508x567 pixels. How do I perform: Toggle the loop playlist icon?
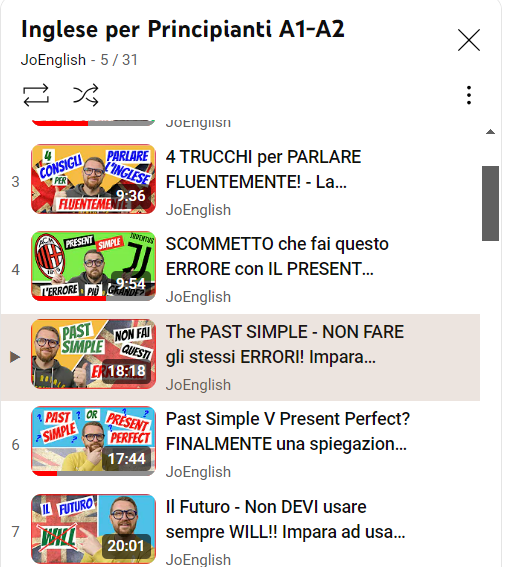[x=36, y=95]
